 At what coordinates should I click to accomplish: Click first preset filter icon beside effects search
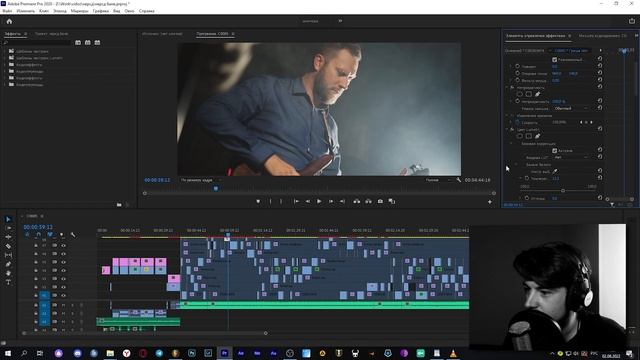point(78,42)
